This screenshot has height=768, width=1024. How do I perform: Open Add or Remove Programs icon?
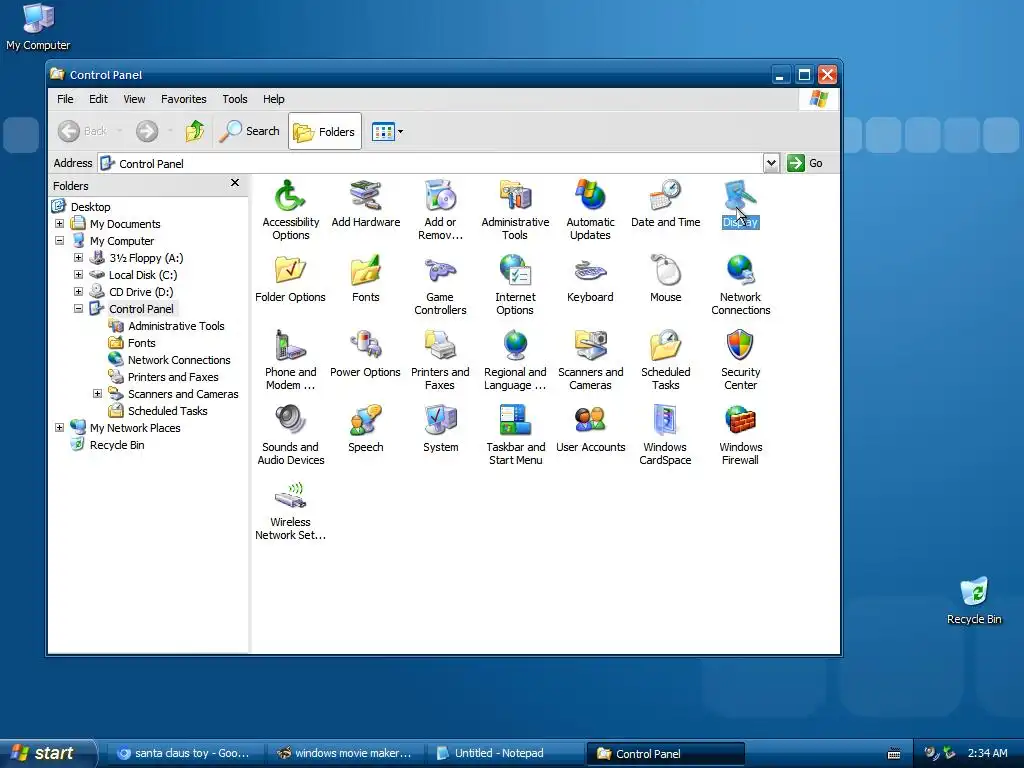coord(440,210)
